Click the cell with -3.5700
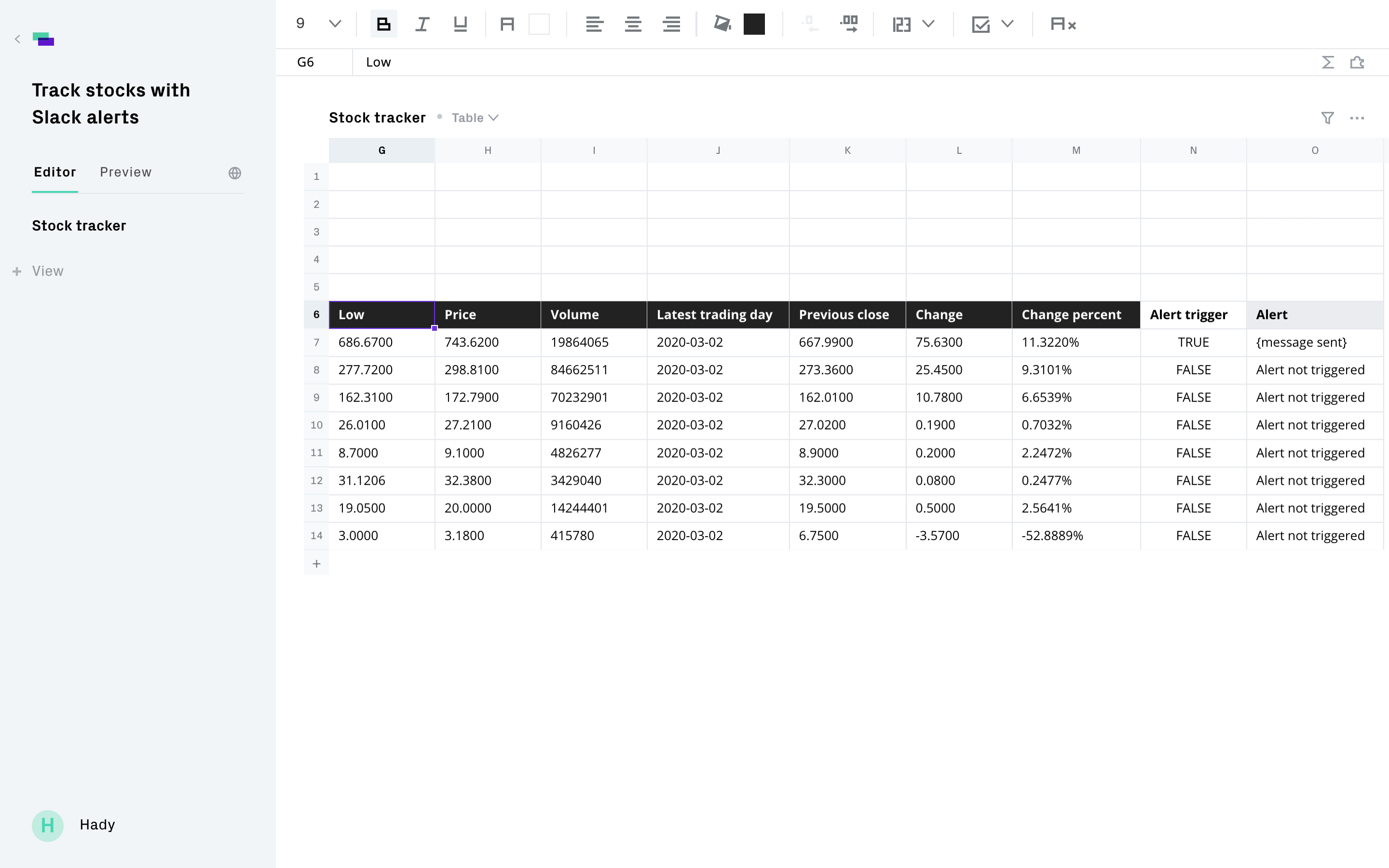Screen dimensions: 1389x868 [959, 536]
